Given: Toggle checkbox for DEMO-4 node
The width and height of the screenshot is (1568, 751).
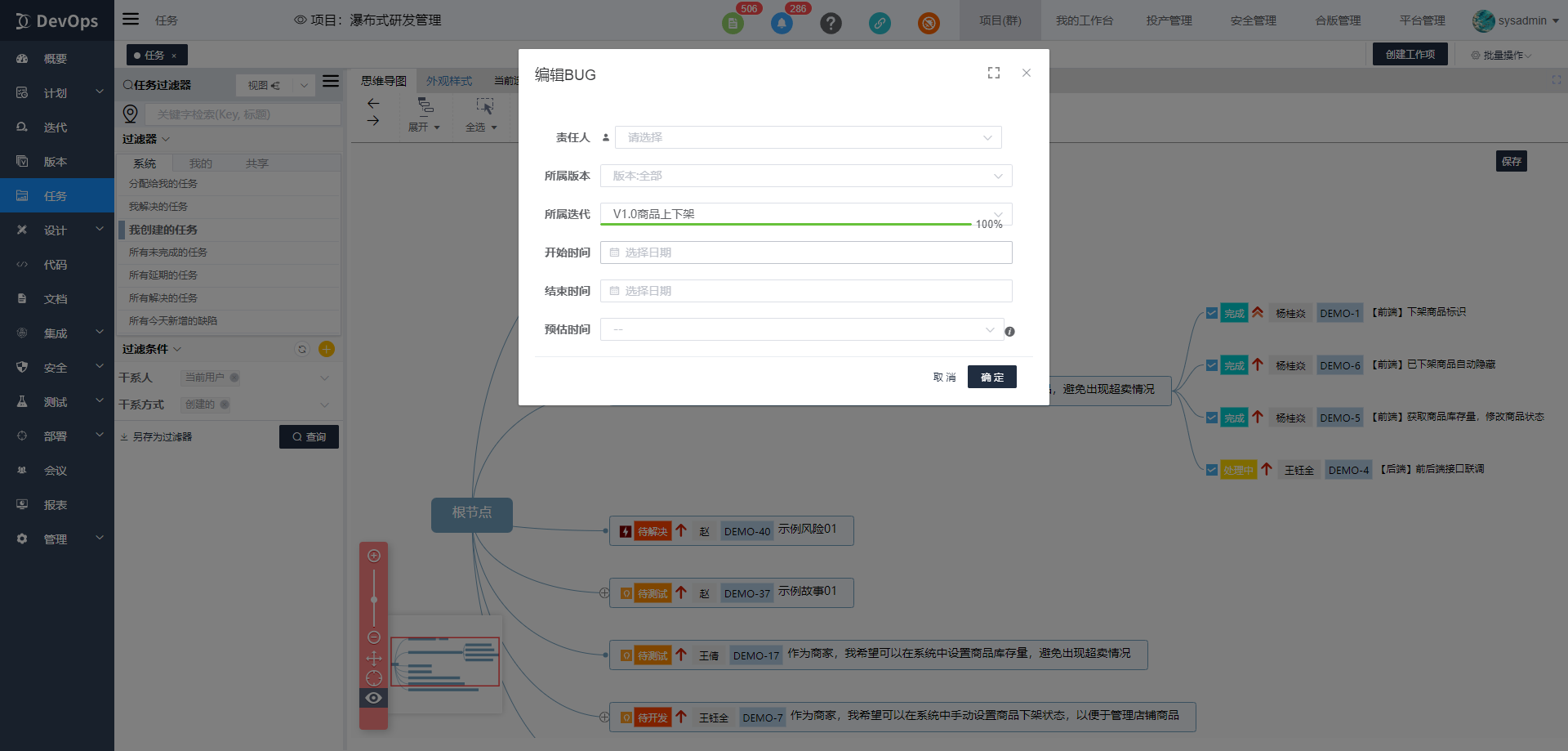Looking at the screenshot, I should coord(1212,470).
